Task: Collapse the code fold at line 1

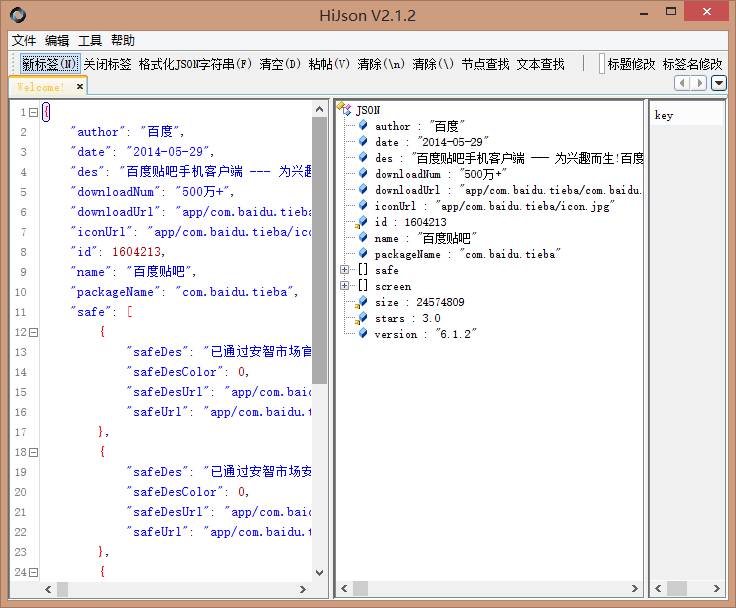Action: click(33, 112)
